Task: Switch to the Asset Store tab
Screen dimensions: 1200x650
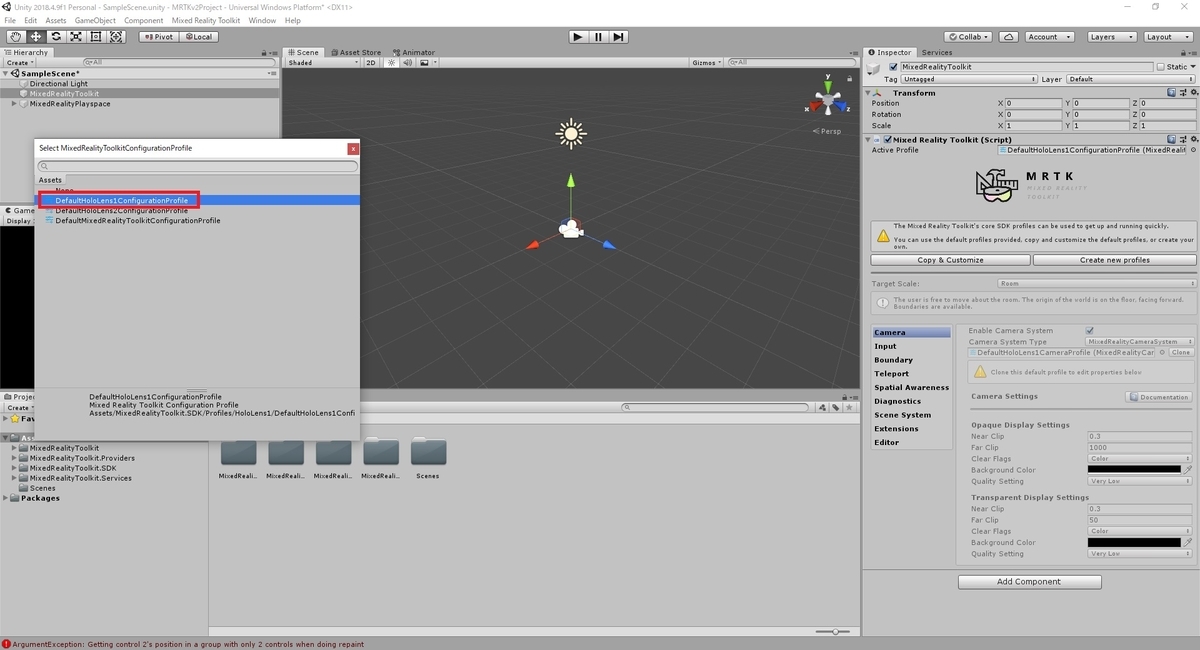Action: pyautogui.click(x=355, y=52)
